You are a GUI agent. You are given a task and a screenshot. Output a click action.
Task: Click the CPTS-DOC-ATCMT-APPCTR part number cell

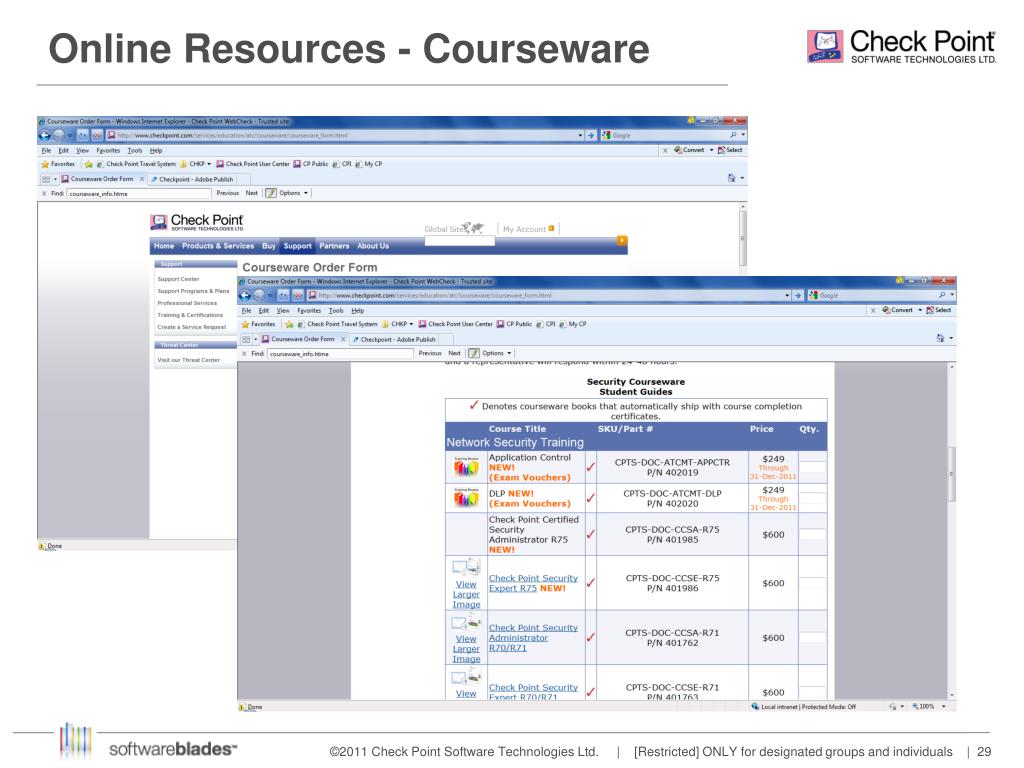click(x=672, y=467)
